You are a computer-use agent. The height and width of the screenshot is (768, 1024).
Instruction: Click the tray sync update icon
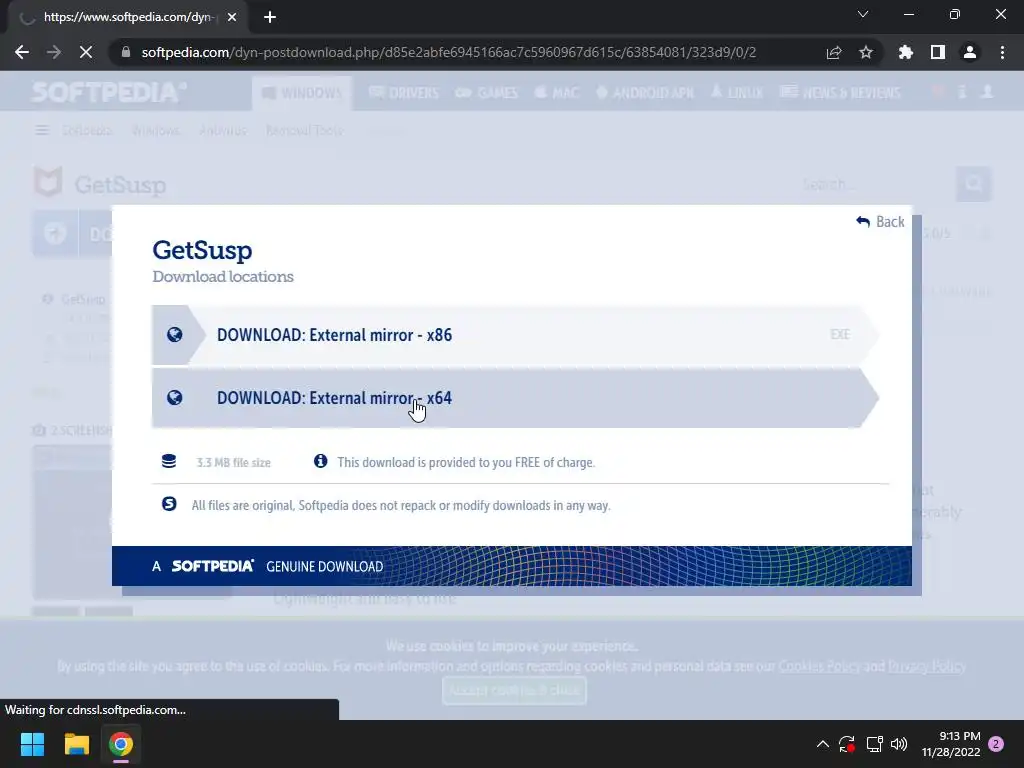(x=847, y=744)
